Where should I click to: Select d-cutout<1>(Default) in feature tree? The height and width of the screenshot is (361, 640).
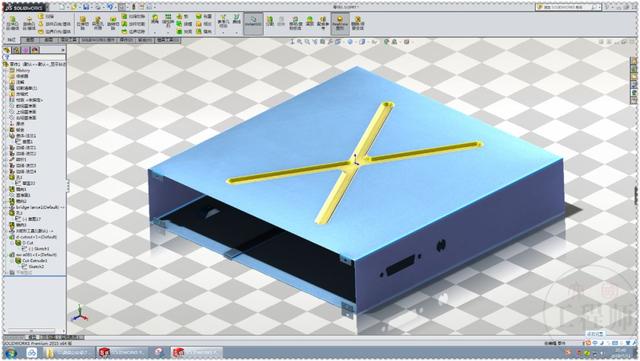tap(33, 236)
